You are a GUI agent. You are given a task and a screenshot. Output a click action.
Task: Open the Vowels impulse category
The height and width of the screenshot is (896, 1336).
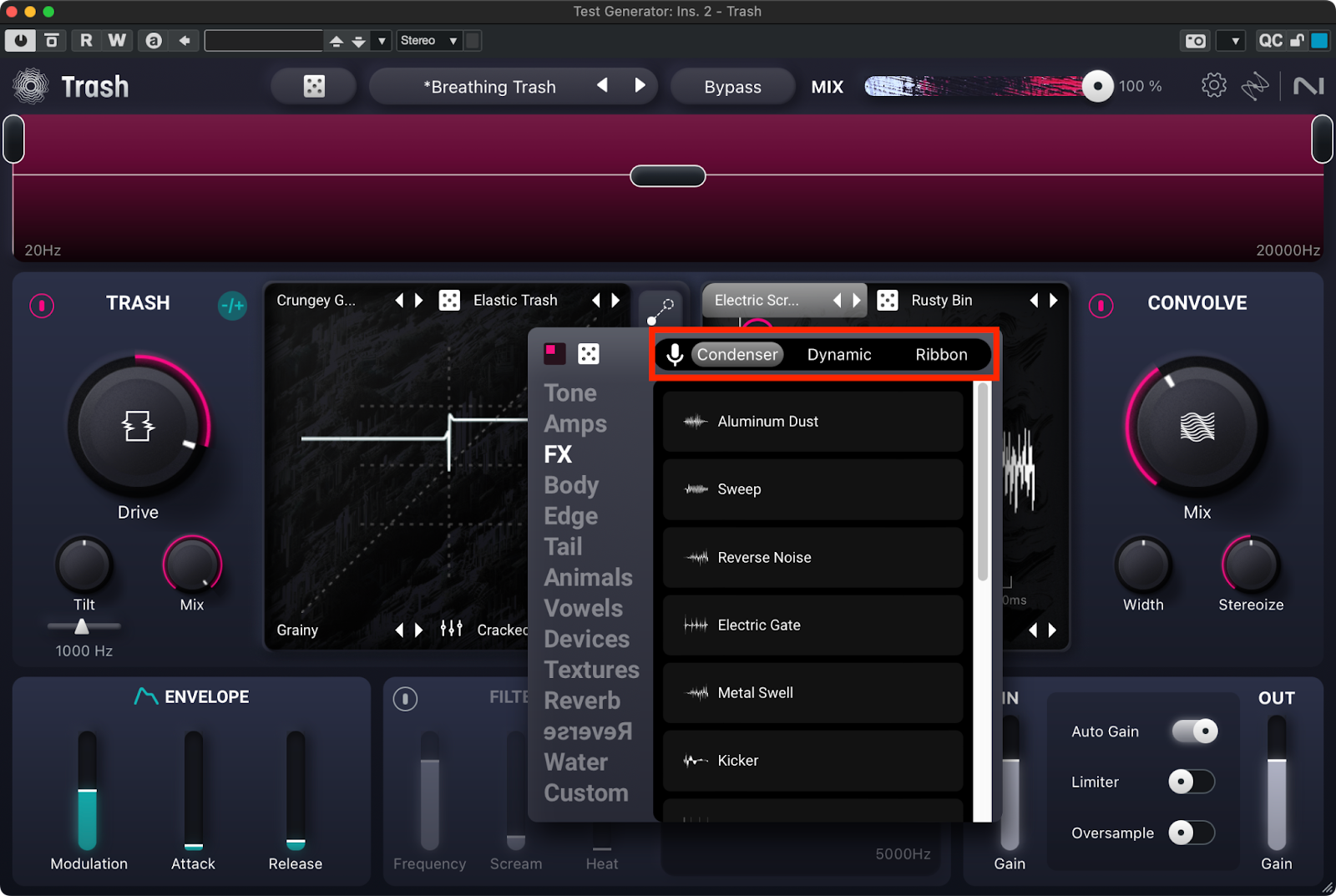[x=583, y=608]
